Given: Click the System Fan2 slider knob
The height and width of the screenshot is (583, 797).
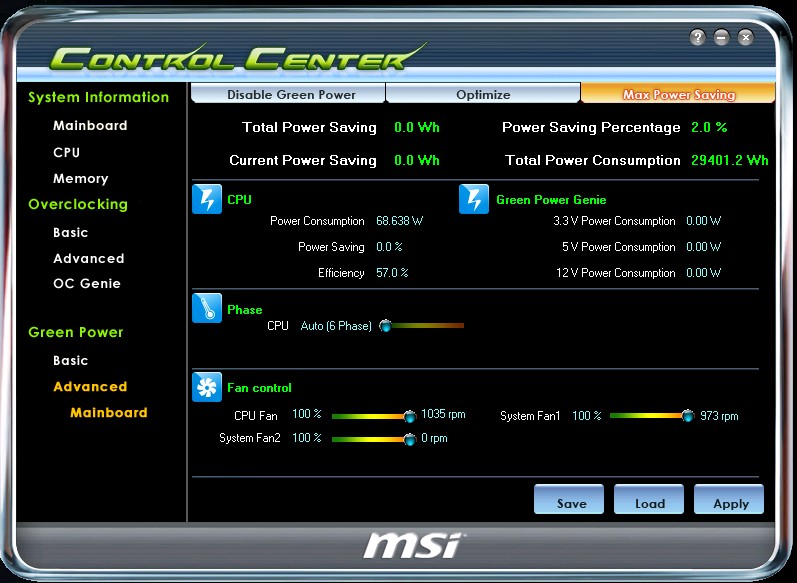Looking at the screenshot, I should tap(410, 439).
